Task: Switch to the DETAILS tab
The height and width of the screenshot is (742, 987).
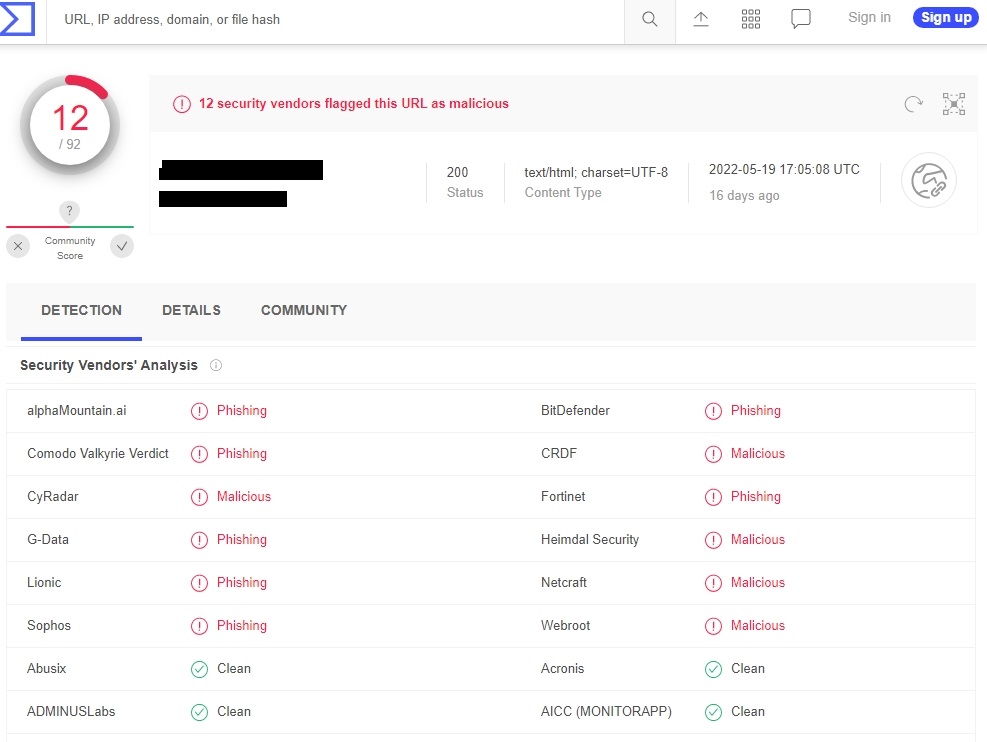Action: point(191,310)
